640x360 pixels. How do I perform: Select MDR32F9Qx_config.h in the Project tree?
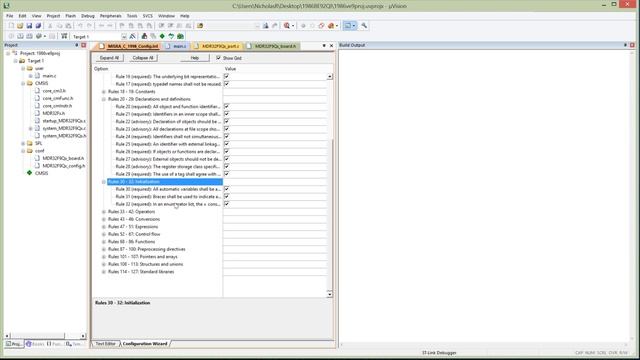pyautogui.click(x=64, y=166)
